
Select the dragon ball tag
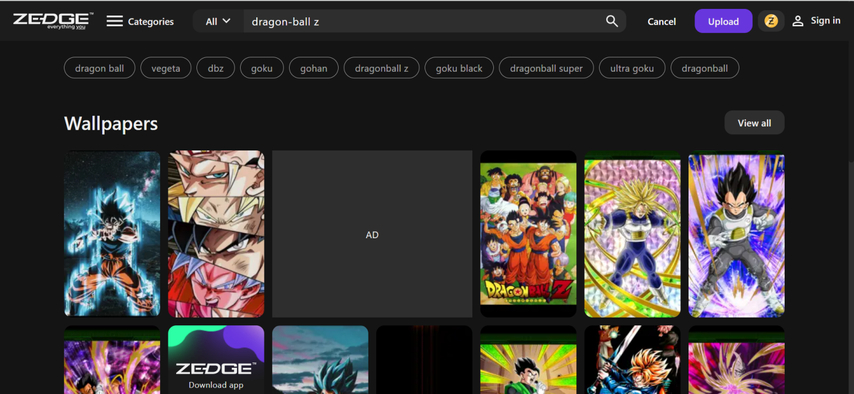tap(100, 68)
